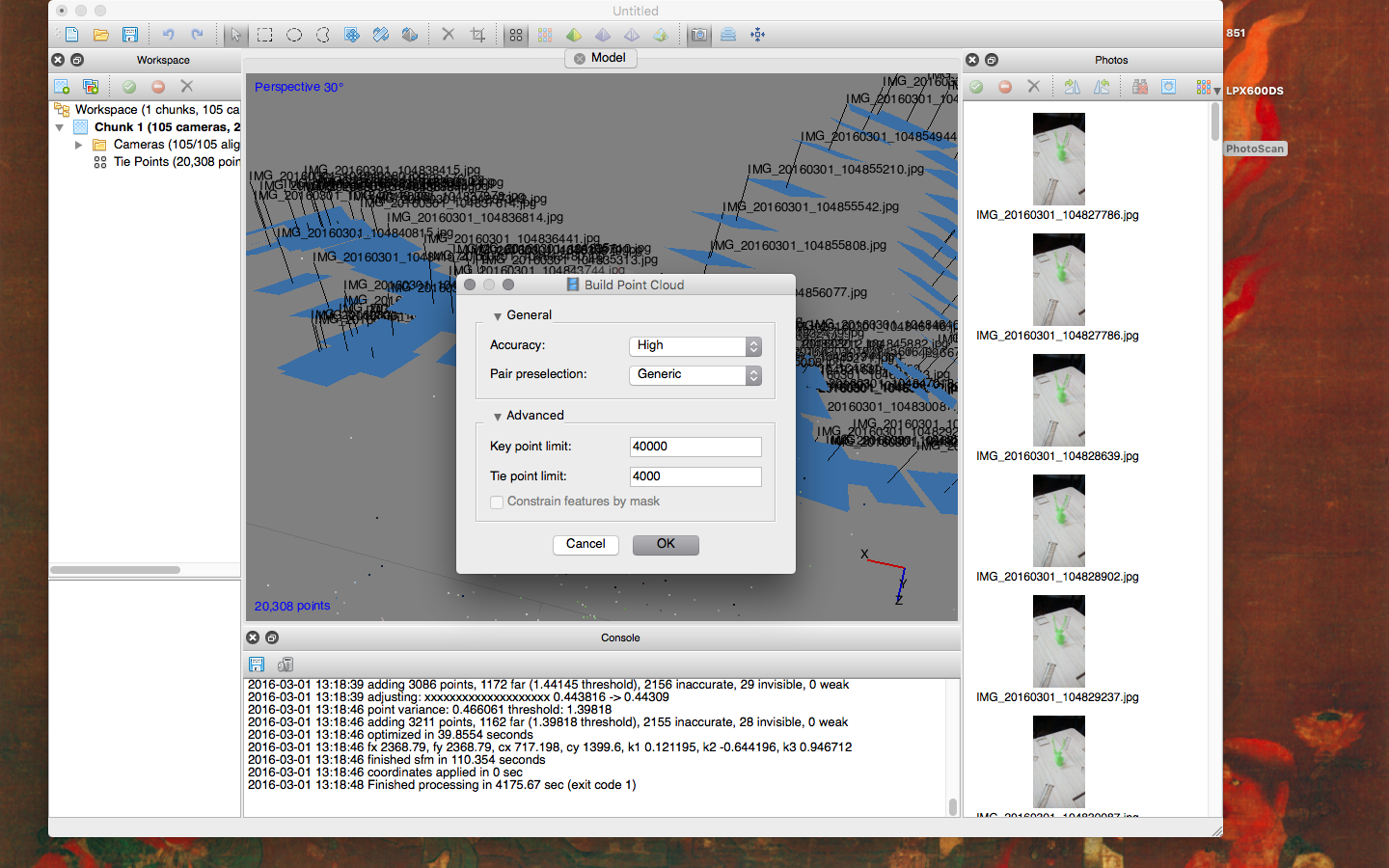The width and height of the screenshot is (1389, 868).
Task: Select the Workspace root item in the tree
Action: click(147, 110)
